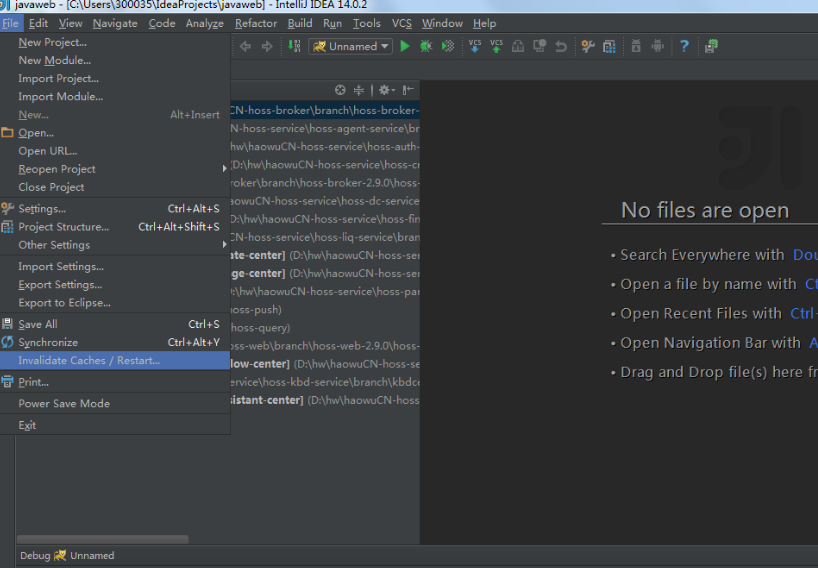Click VCS update project icon with blue arrow

[x=475, y=46]
